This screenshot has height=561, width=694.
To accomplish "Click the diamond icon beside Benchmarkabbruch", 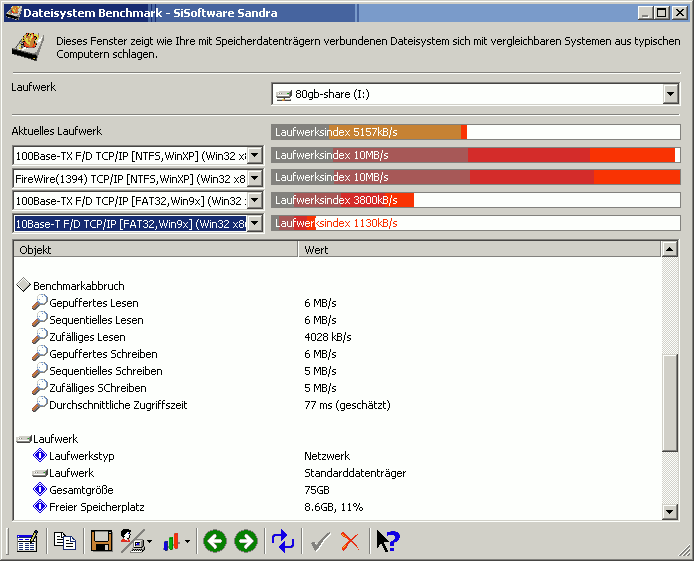I will pyautogui.click(x=23, y=285).
